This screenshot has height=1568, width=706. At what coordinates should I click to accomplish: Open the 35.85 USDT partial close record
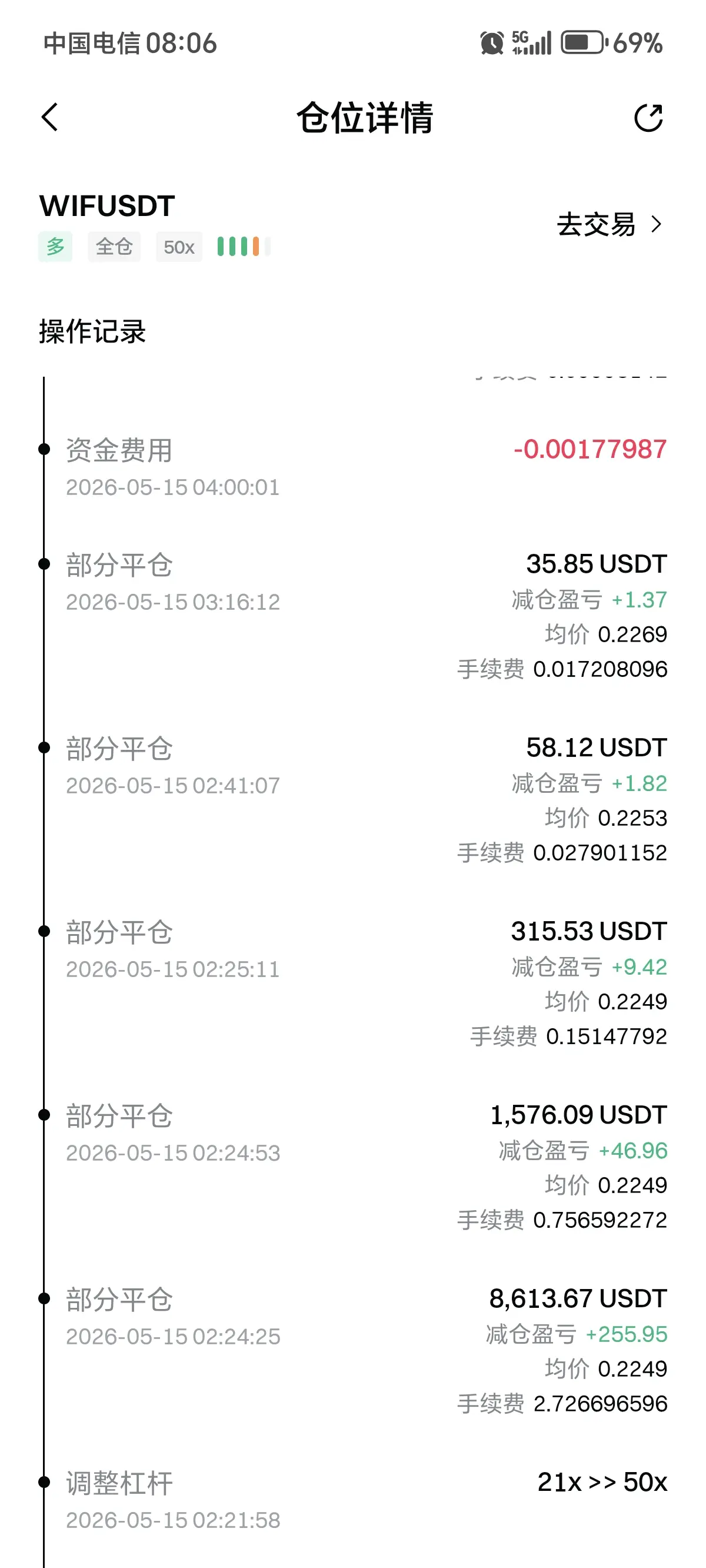pos(353,615)
